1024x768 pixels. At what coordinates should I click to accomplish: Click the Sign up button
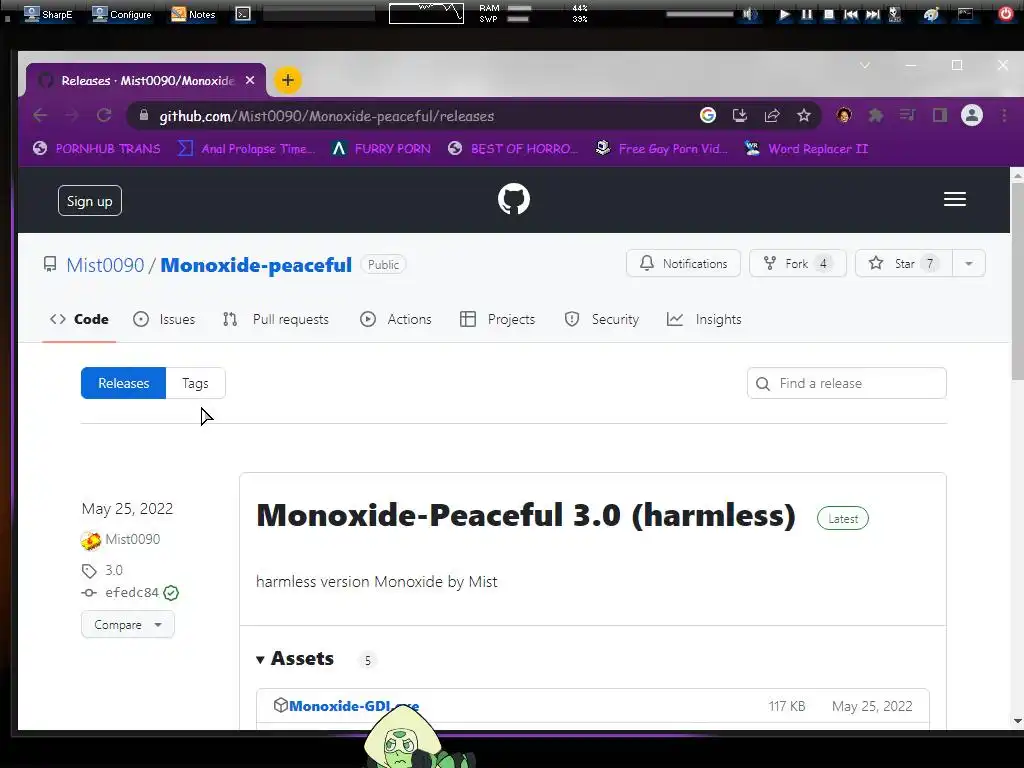click(89, 200)
